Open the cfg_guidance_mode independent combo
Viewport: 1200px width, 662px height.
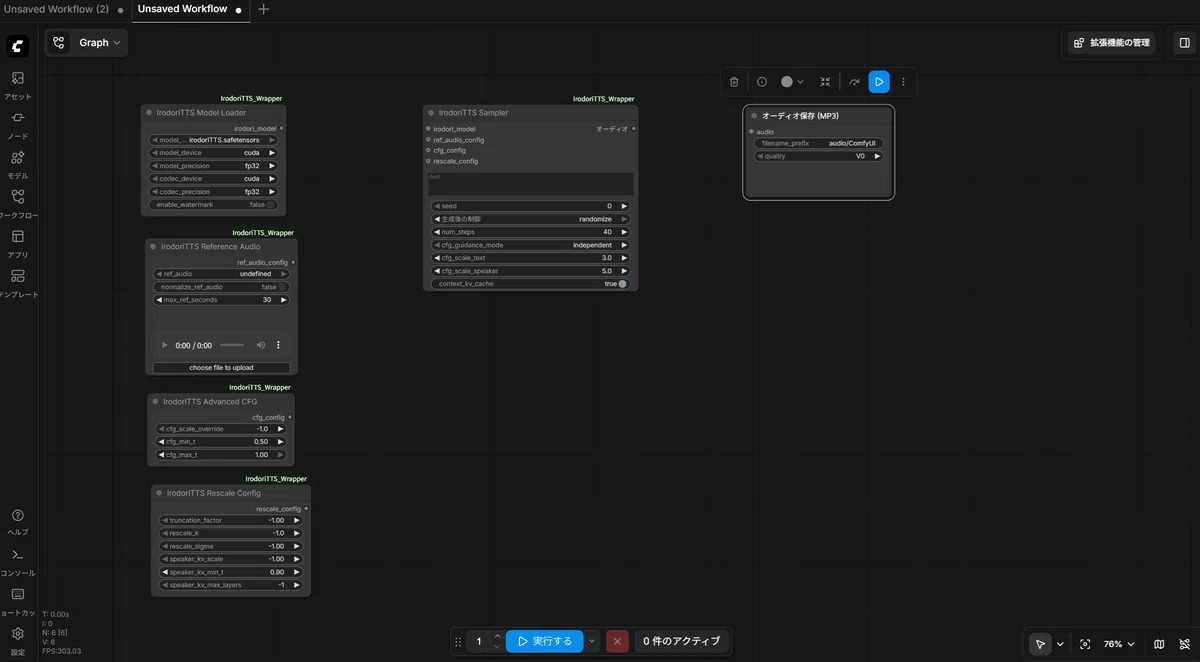[530, 245]
